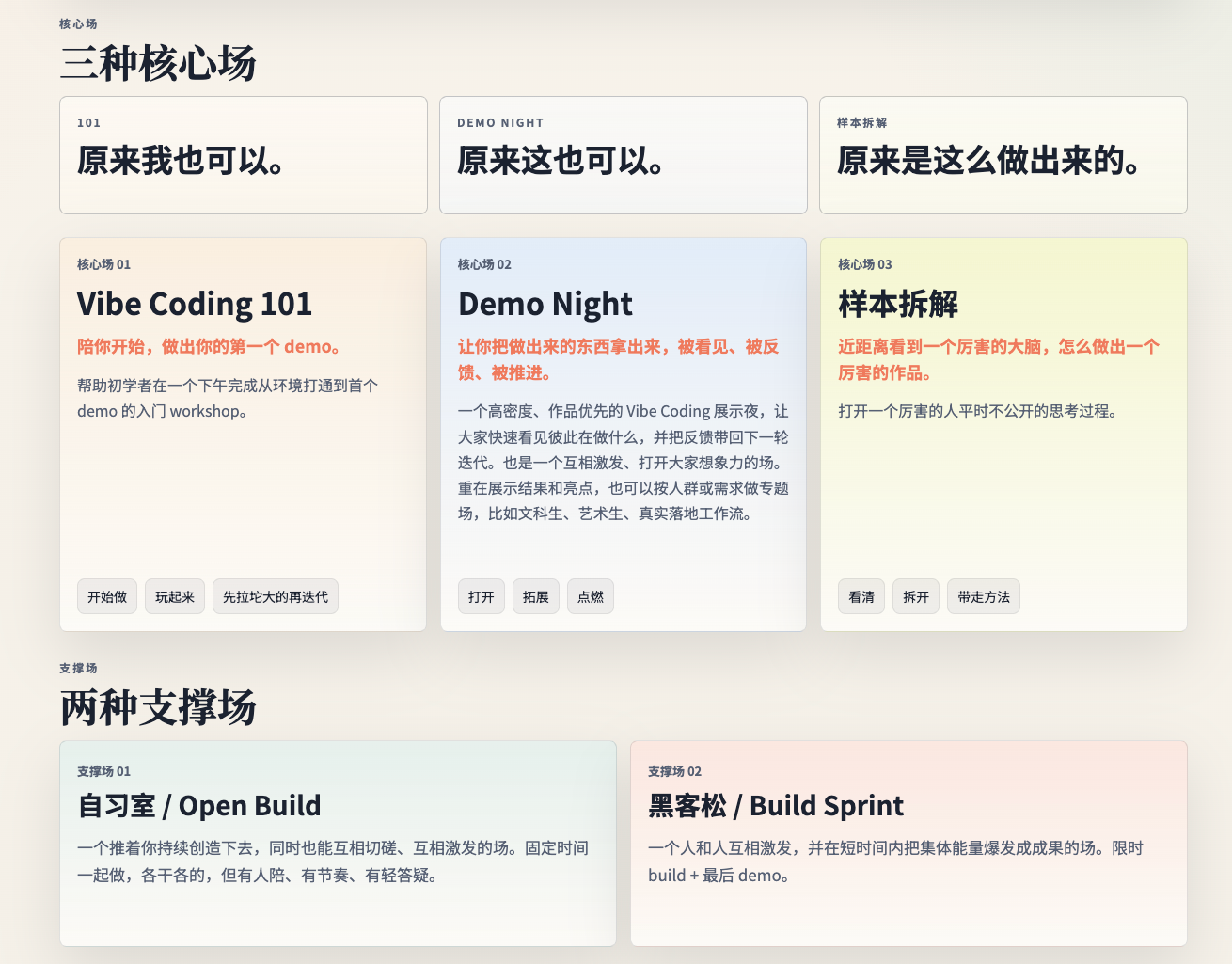1232x964 pixels.
Task: Click the 开始做 tag chip
Action: 107,597
